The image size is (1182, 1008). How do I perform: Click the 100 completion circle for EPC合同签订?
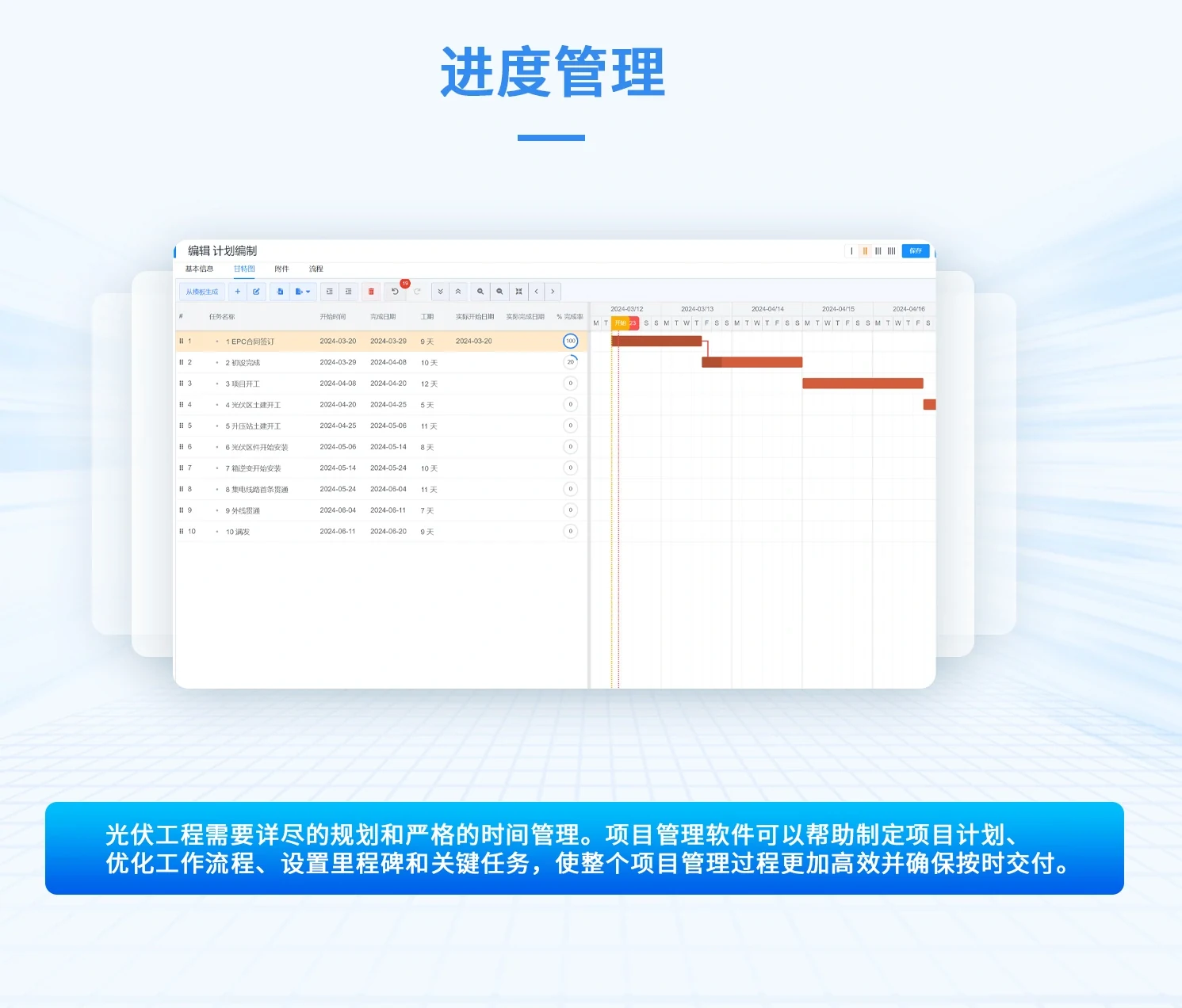click(571, 341)
